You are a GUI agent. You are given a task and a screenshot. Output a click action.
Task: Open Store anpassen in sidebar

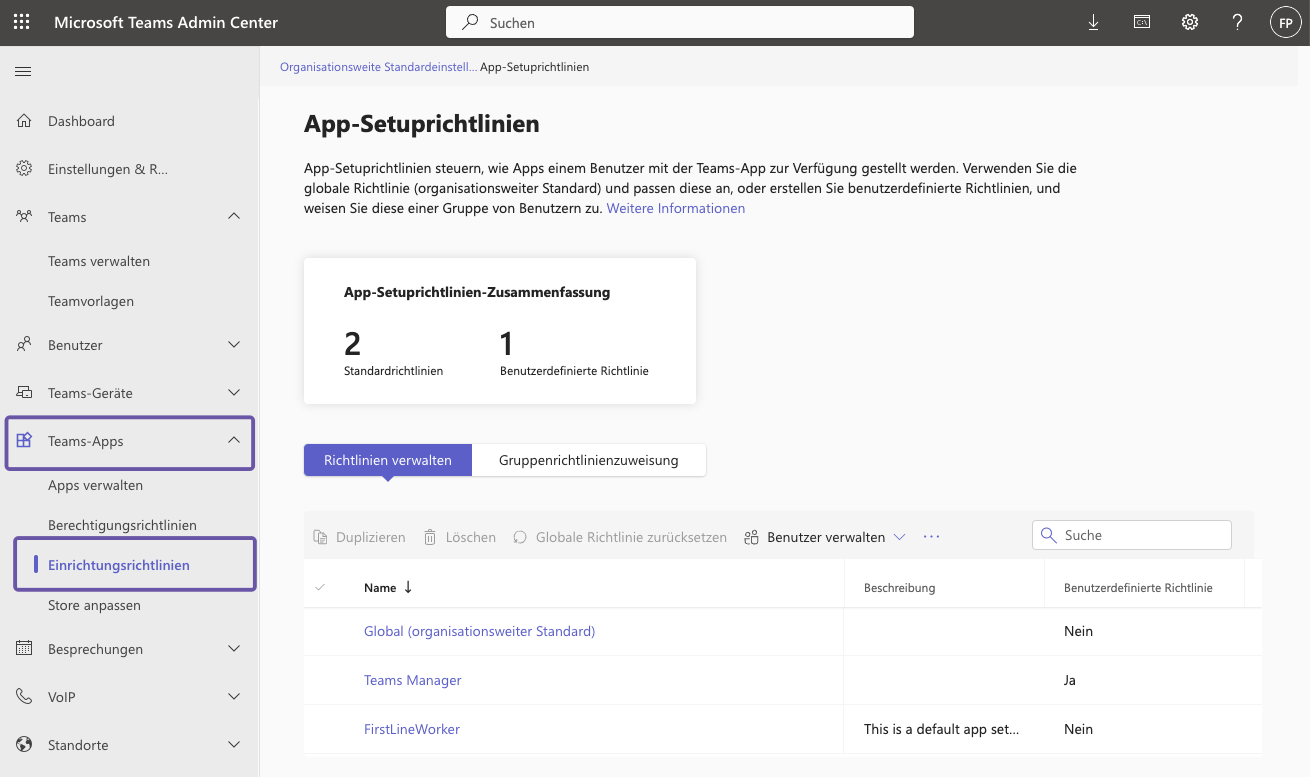pyautogui.click(x=94, y=605)
